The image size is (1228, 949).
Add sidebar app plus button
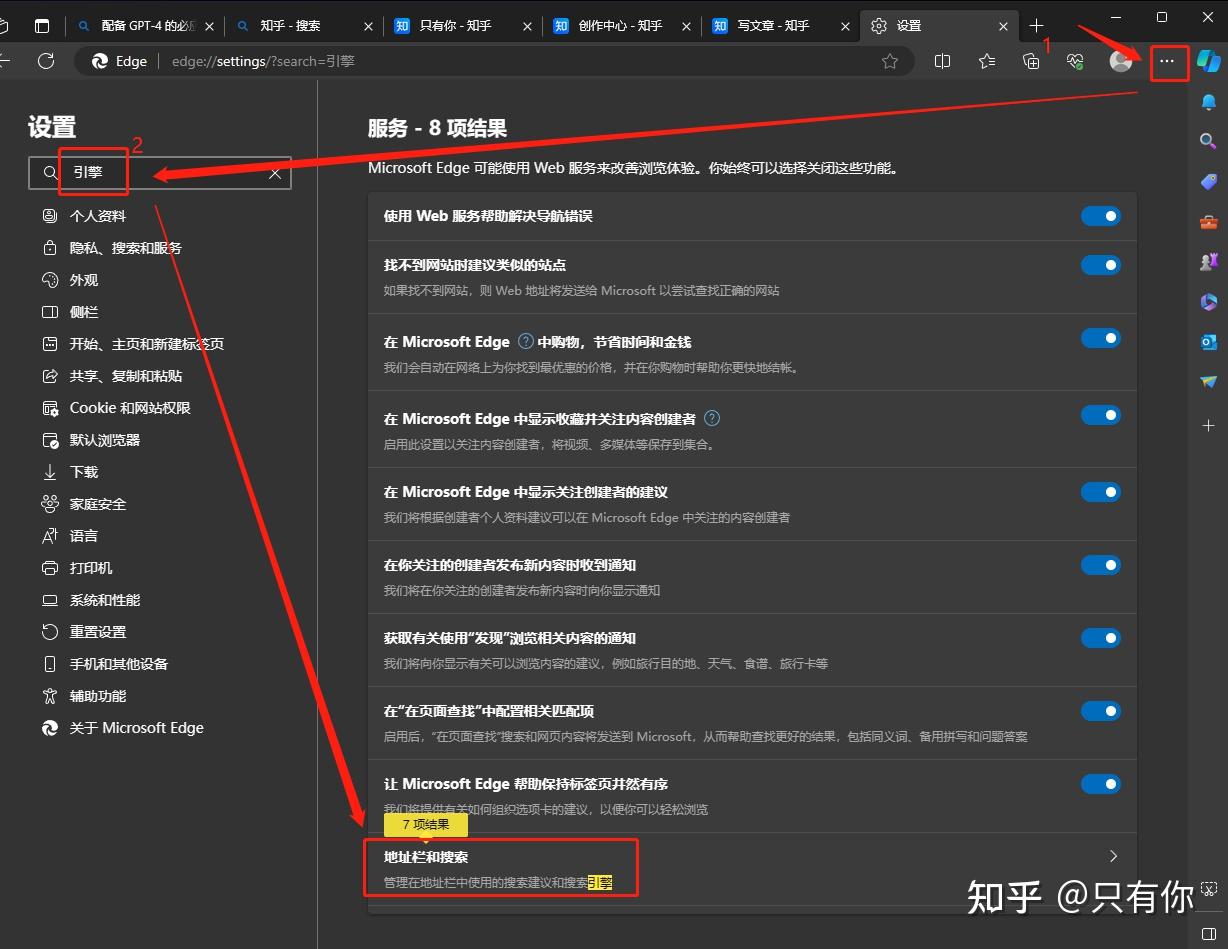pyautogui.click(x=1209, y=425)
